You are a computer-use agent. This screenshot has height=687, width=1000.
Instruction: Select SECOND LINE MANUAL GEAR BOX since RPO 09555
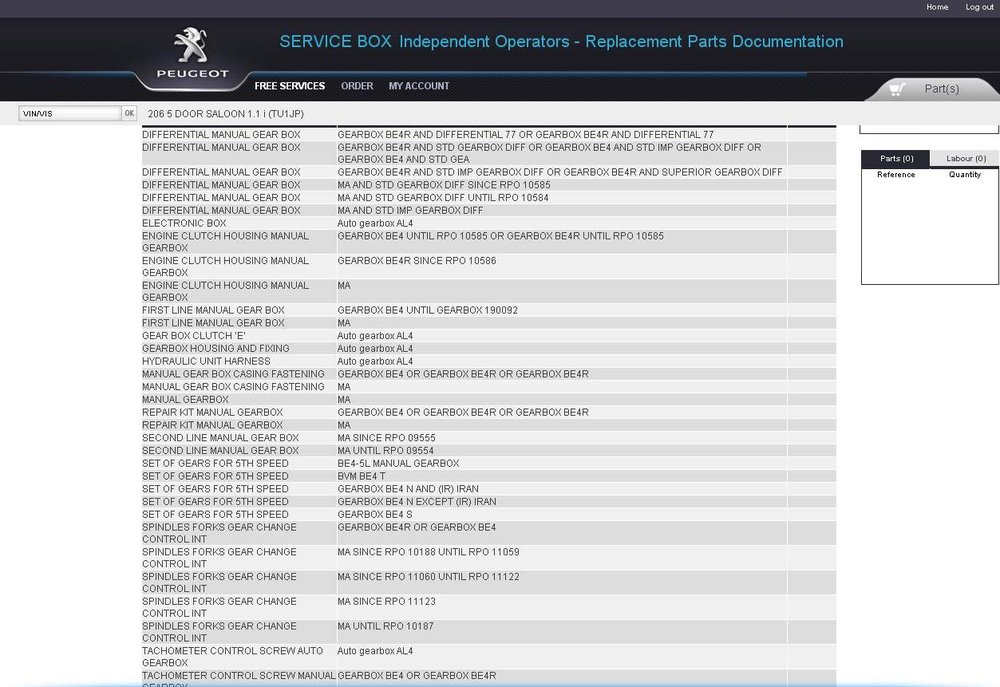tap(489, 438)
